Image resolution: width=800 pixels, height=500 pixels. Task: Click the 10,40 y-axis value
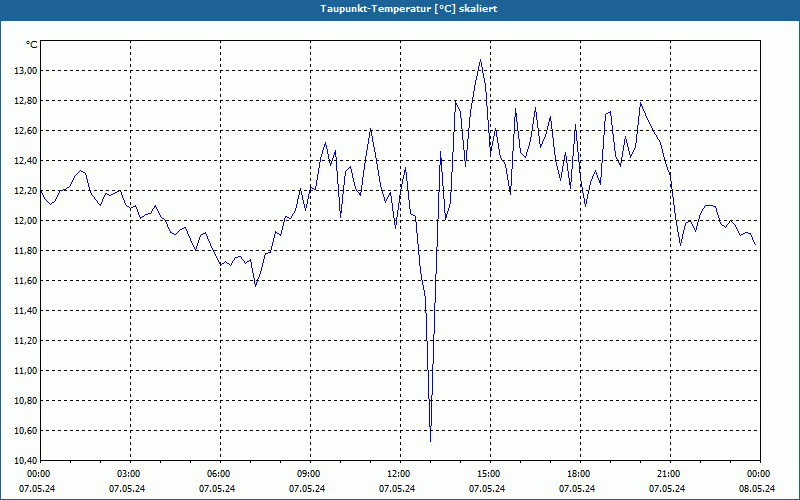coord(26,461)
